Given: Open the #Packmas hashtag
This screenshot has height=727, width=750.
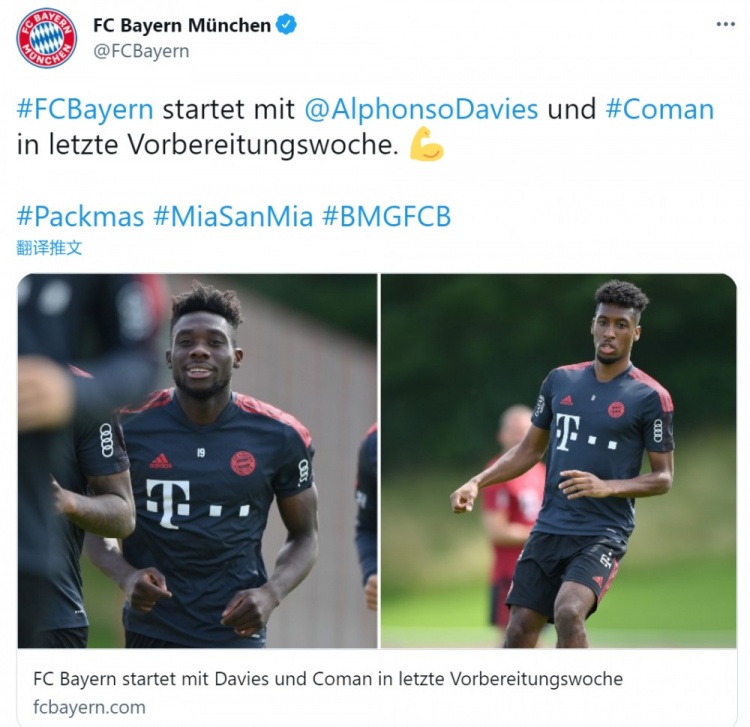Looking at the screenshot, I should coord(80,216).
